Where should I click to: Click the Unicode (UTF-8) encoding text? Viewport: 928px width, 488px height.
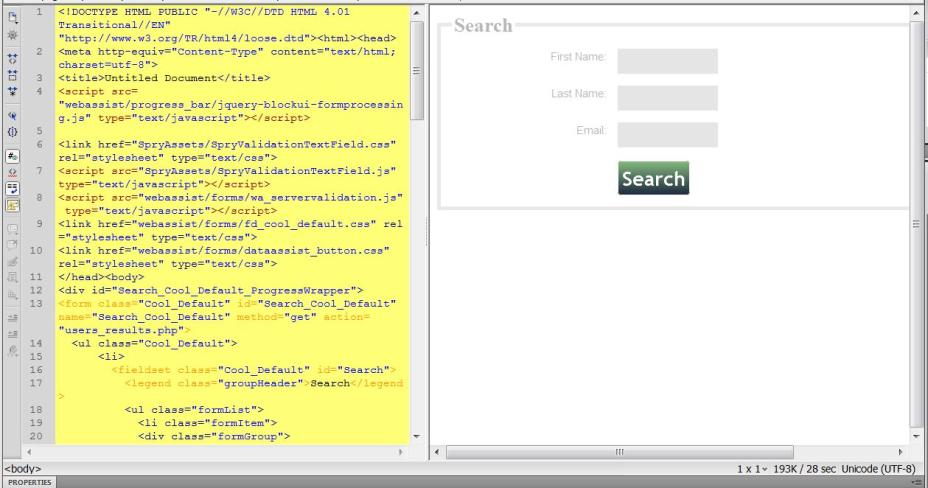[878, 469]
